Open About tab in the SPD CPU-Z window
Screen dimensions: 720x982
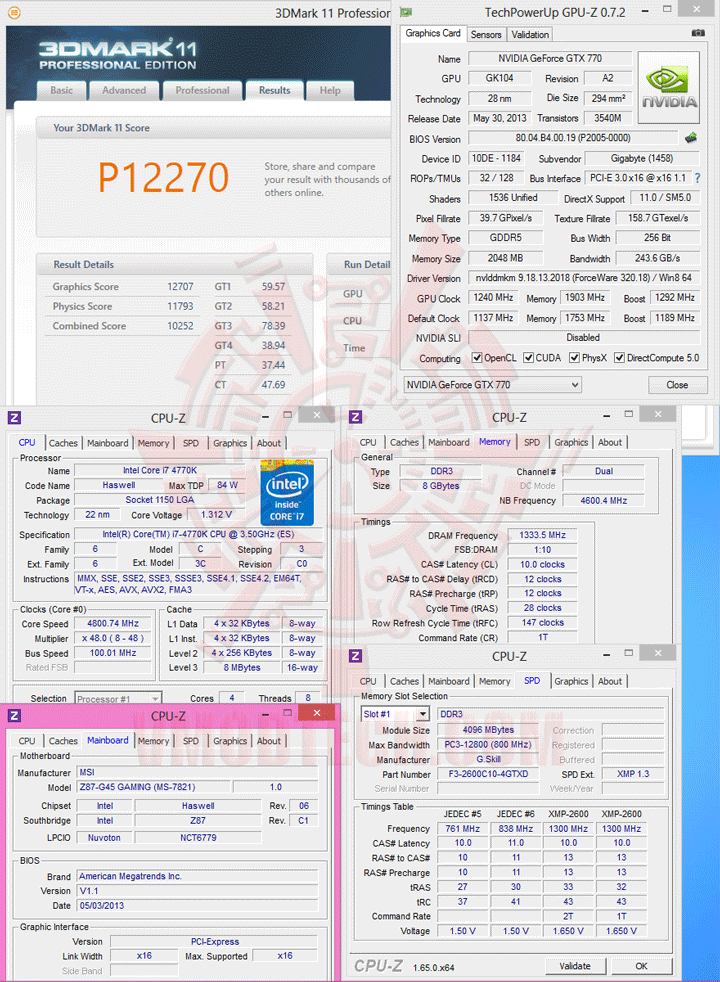tap(610, 681)
